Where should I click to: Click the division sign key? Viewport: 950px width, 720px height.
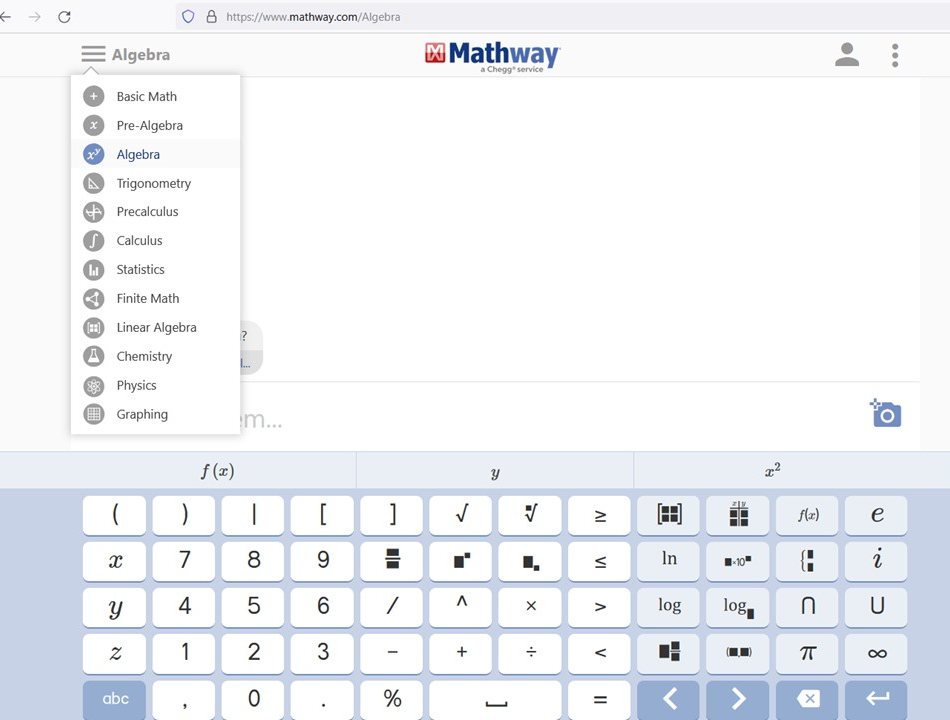(530, 653)
